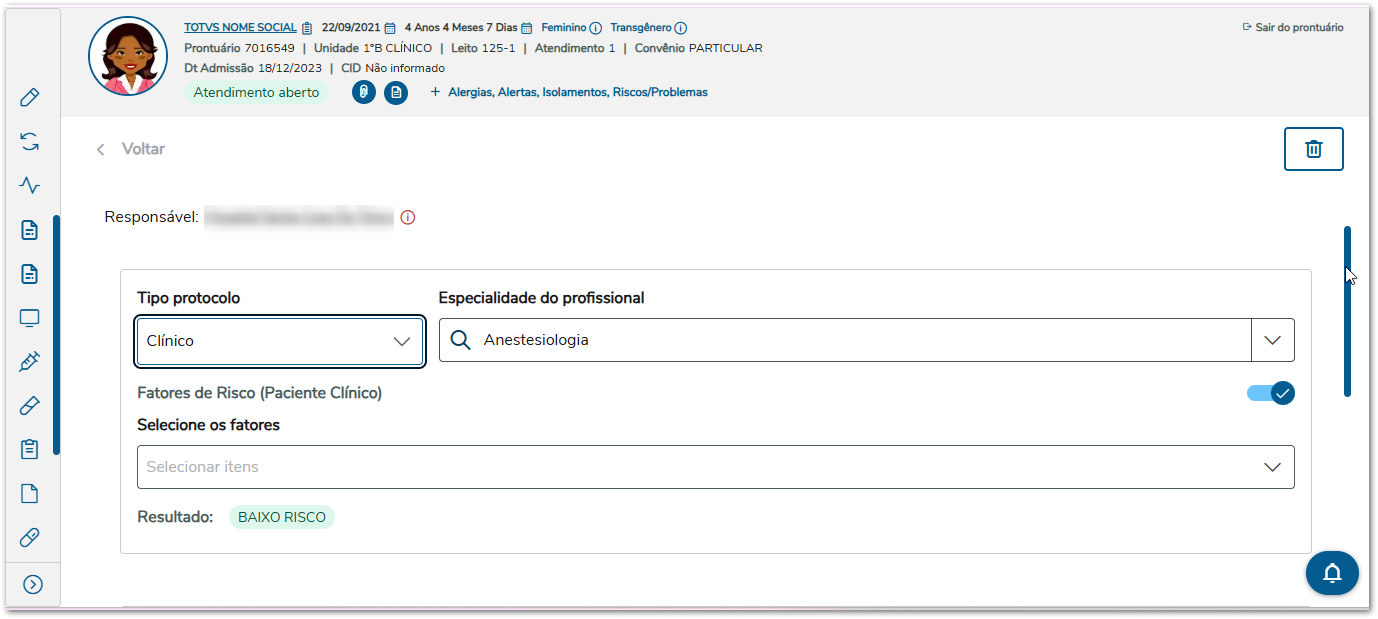Click the round document icon beside paperclip

[396, 93]
